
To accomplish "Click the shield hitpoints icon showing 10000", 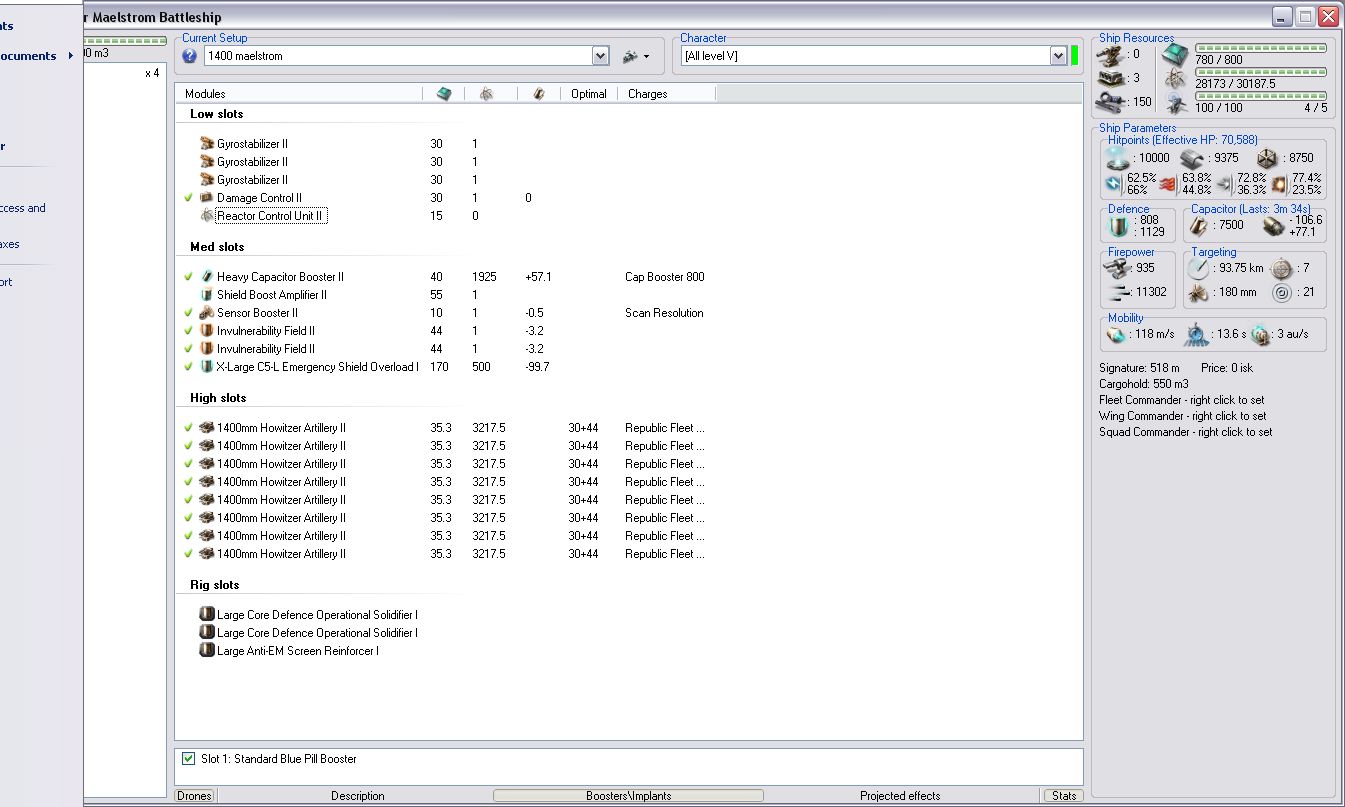I will click(x=1118, y=158).
